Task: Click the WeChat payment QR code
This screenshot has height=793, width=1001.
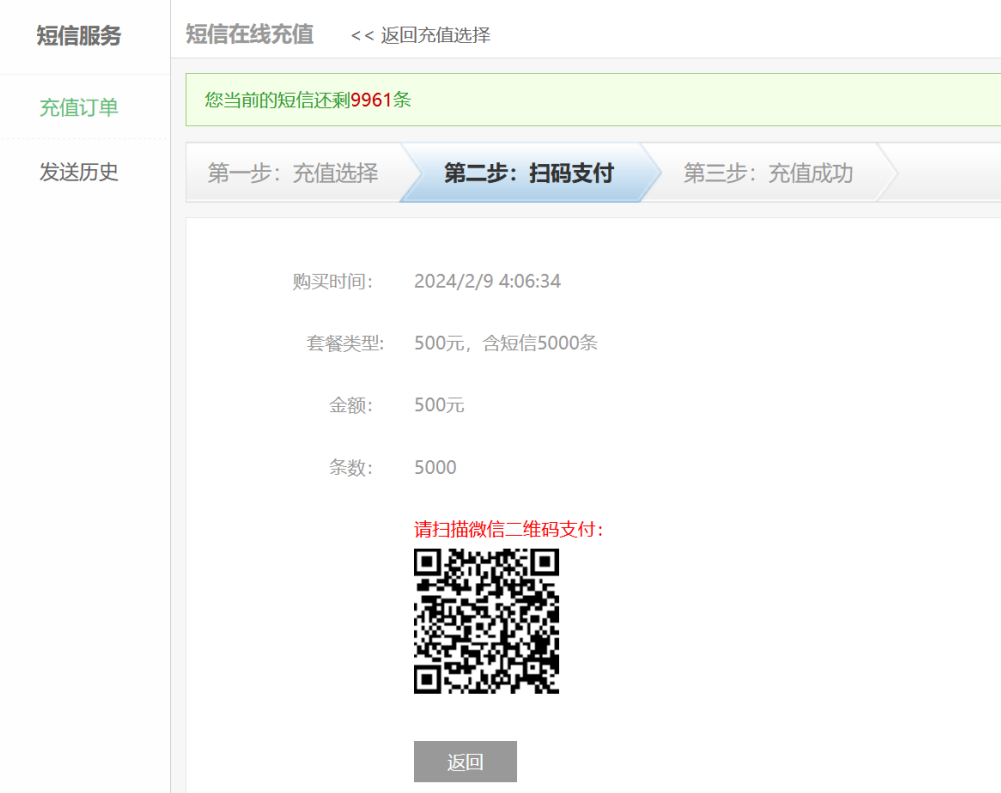Action: [486, 621]
